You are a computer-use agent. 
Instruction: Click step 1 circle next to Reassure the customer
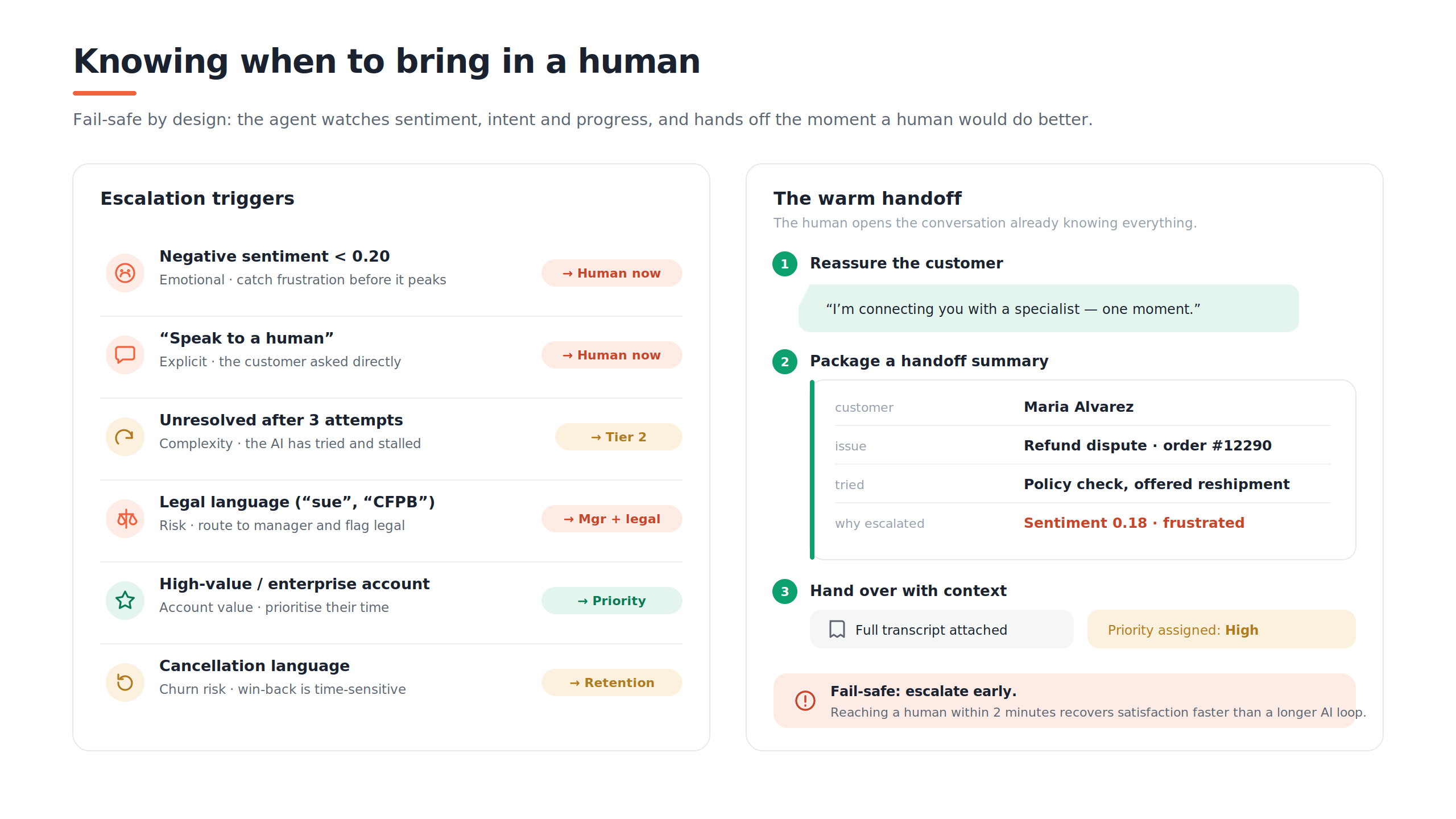pyautogui.click(x=785, y=264)
